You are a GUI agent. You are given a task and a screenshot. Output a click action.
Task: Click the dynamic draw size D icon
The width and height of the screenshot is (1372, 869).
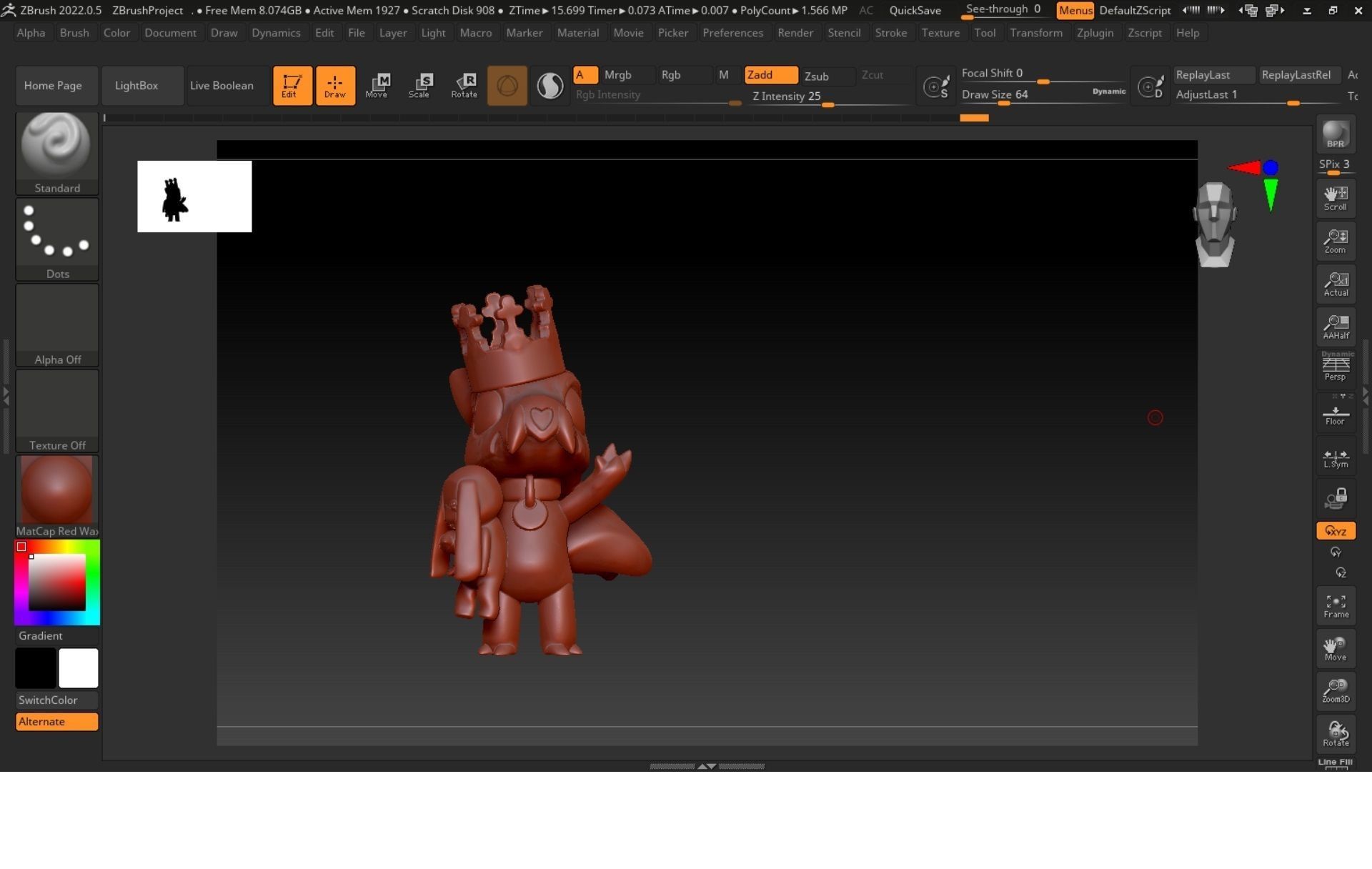(1150, 86)
